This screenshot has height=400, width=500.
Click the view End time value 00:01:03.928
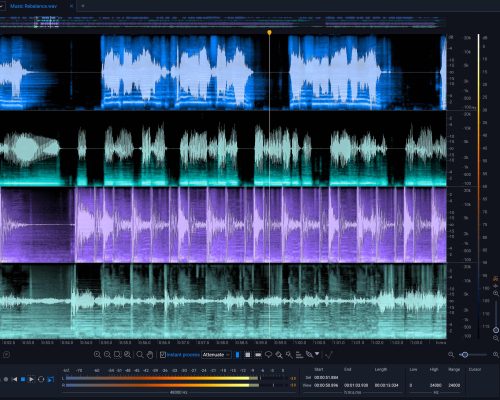pyautogui.click(x=356, y=385)
